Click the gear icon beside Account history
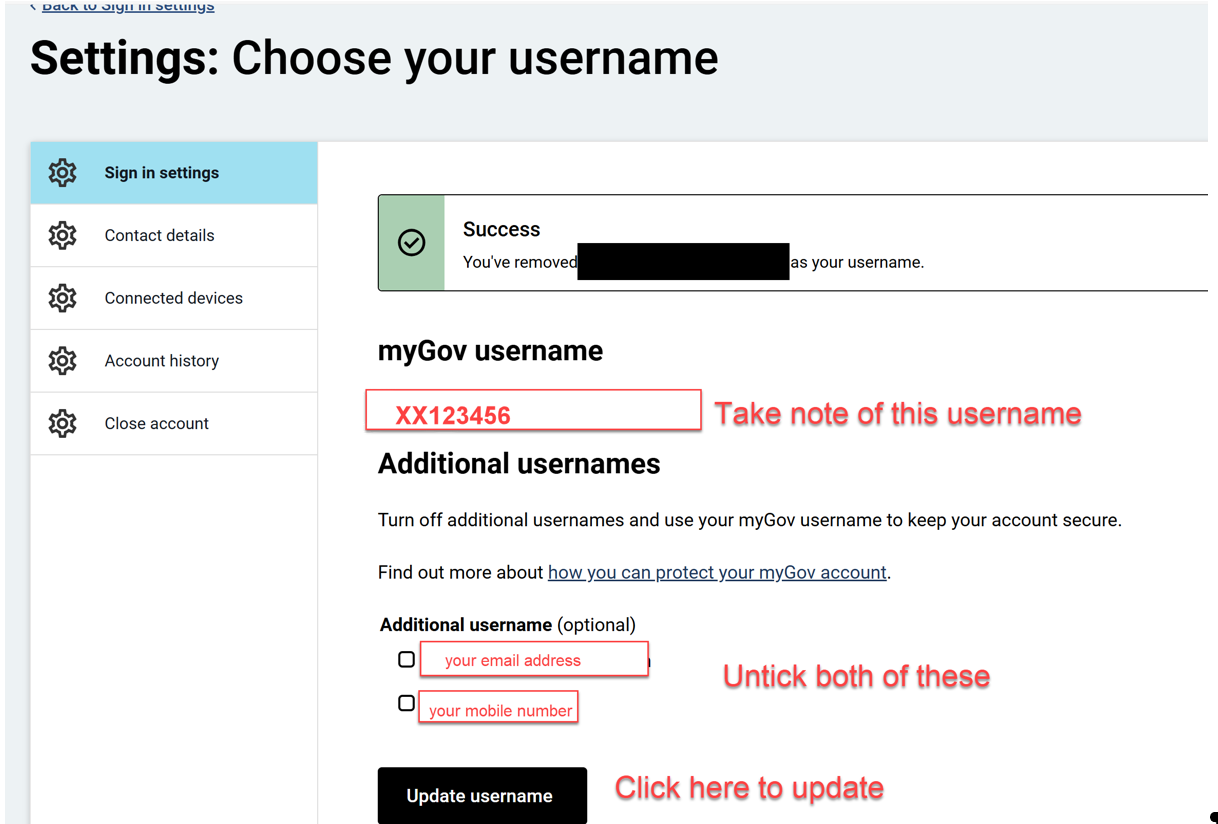Viewport: 1218px width, 824px height. pos(62,361)
